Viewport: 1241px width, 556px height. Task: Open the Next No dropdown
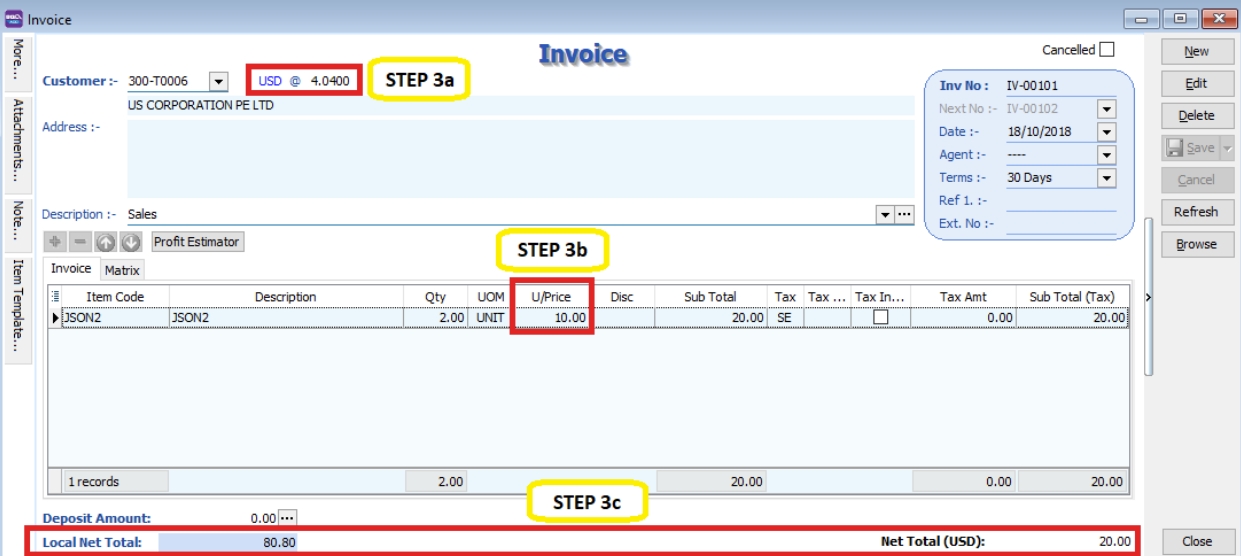pyautogui.click(x=1106, y=108)
